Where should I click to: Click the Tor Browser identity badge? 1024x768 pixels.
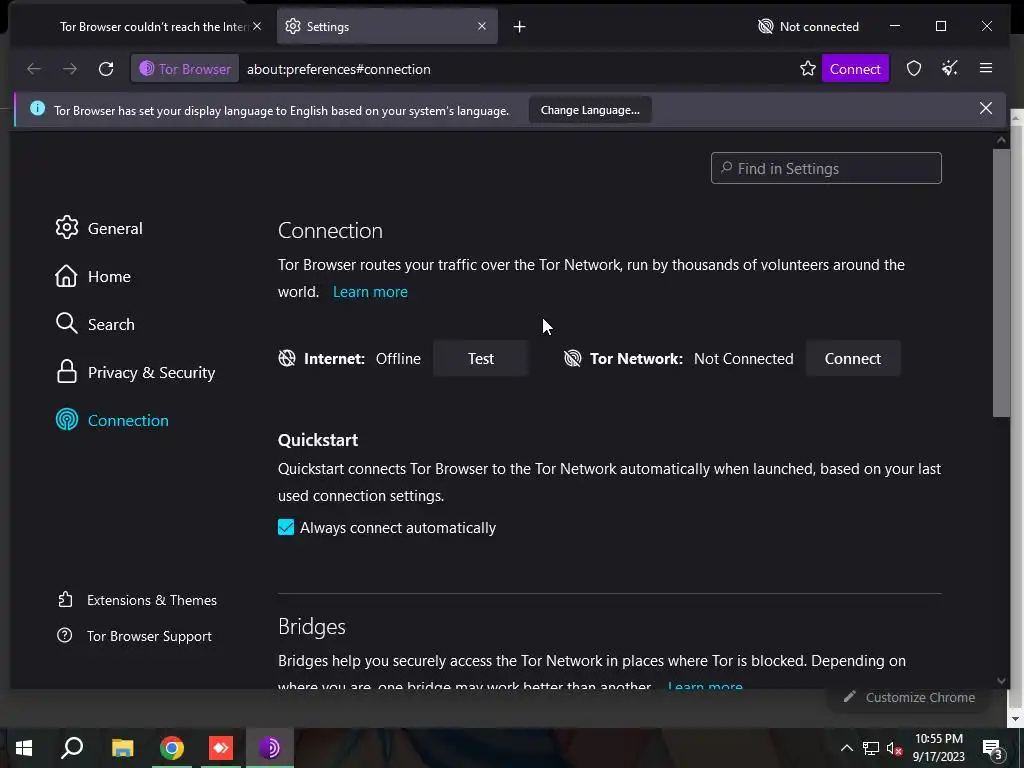click(185, 69)
